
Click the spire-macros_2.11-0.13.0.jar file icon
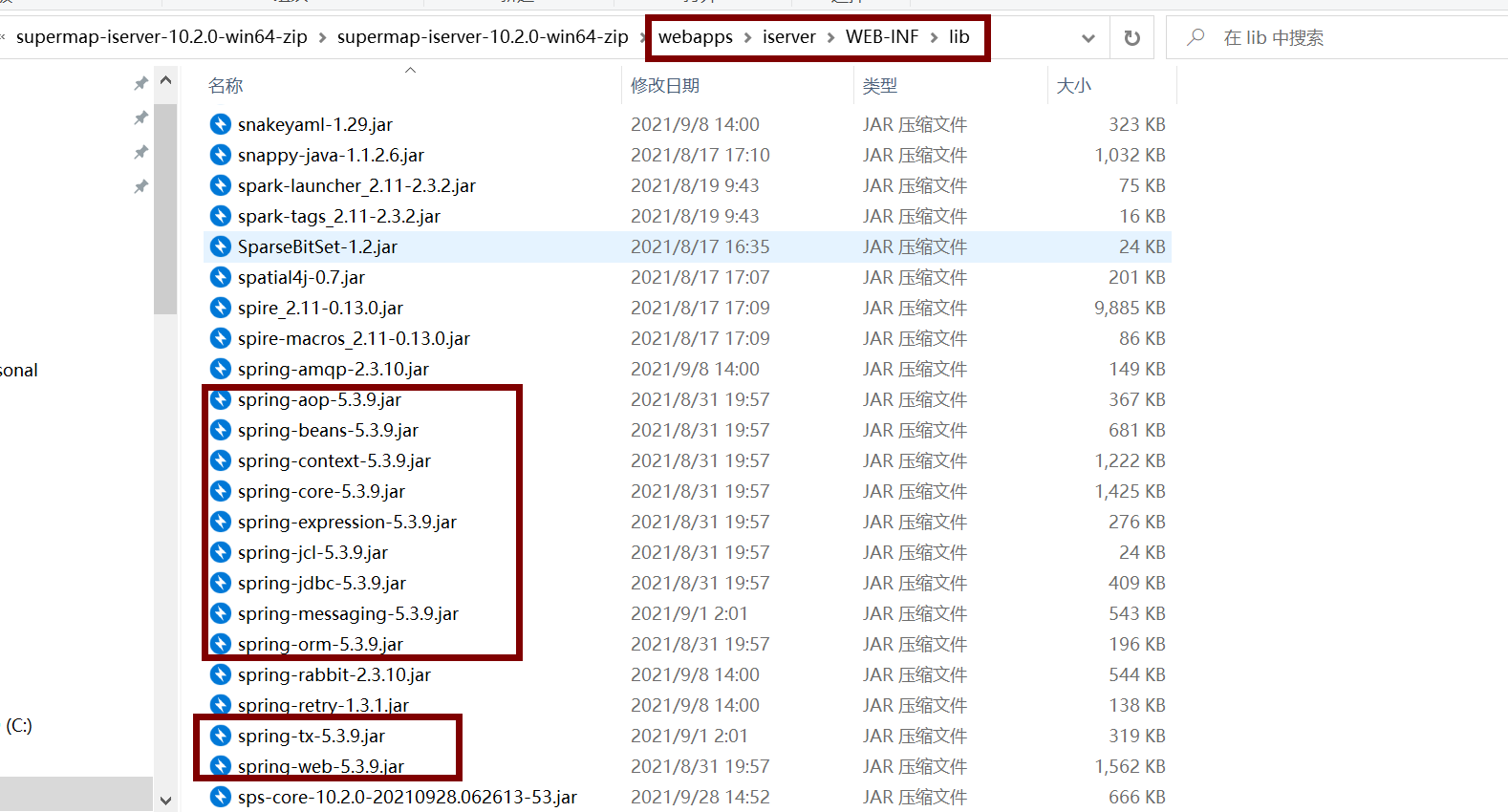click(x=221, y=338)
